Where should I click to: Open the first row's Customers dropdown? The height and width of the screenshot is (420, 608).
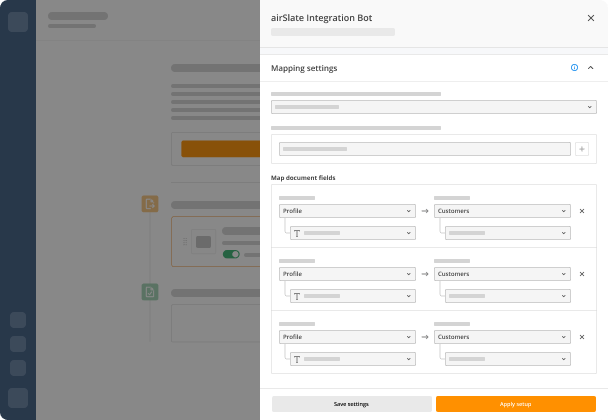(502, 211)
